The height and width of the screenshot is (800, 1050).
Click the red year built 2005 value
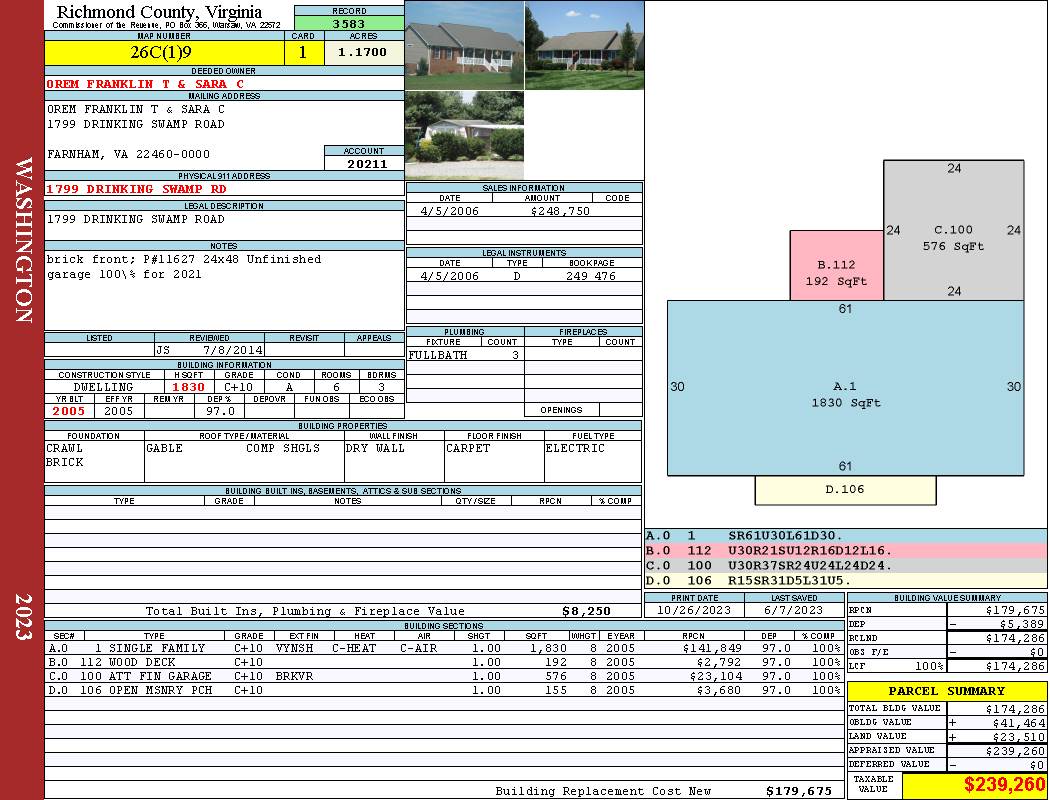click(69, 411)
